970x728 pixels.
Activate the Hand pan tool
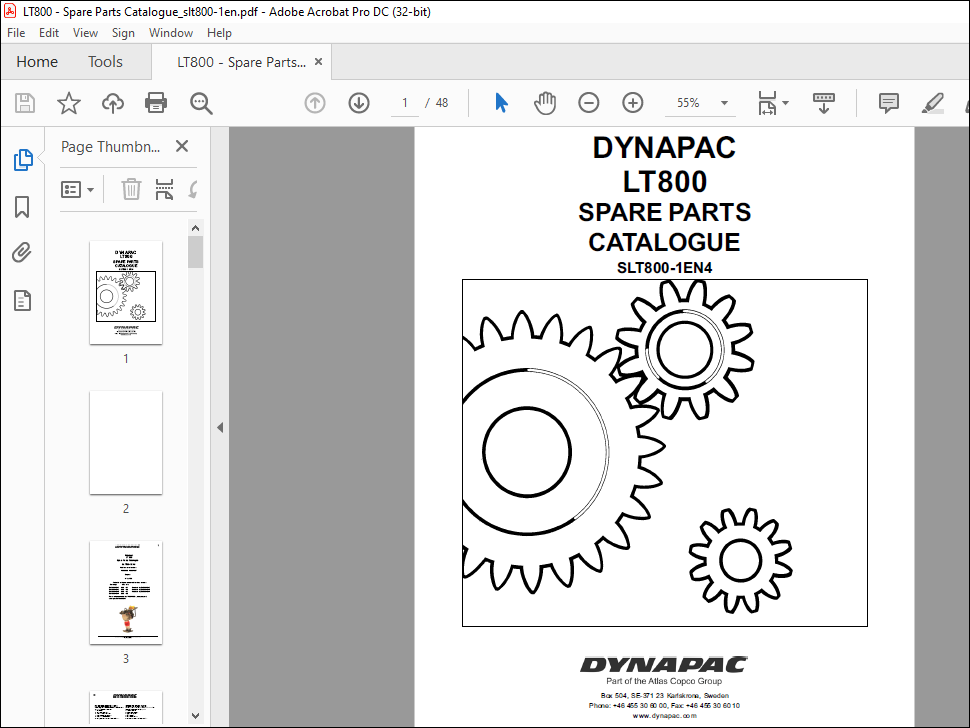[x=545, y=103]
